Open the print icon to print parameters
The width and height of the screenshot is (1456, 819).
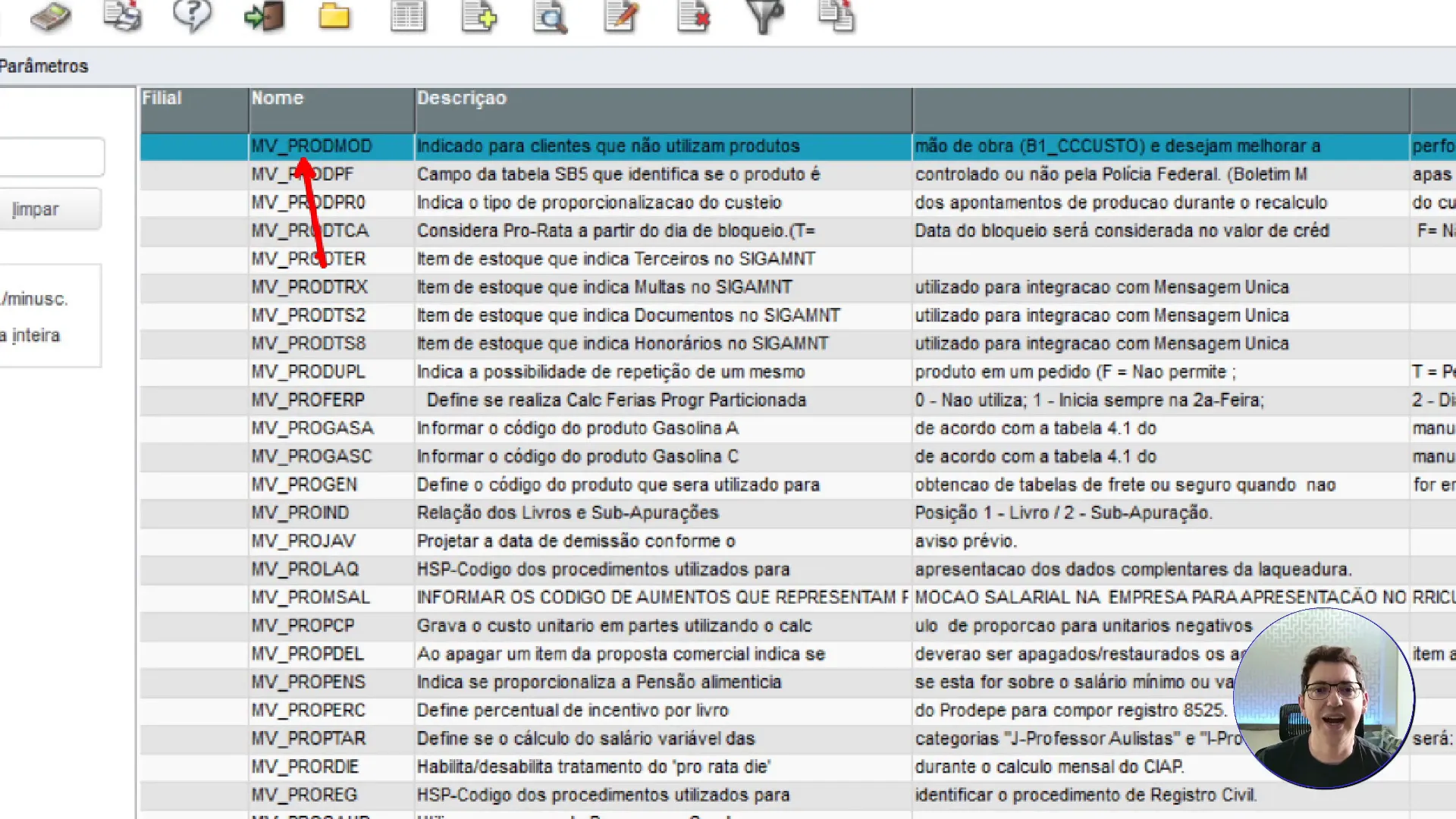point(121,17)
